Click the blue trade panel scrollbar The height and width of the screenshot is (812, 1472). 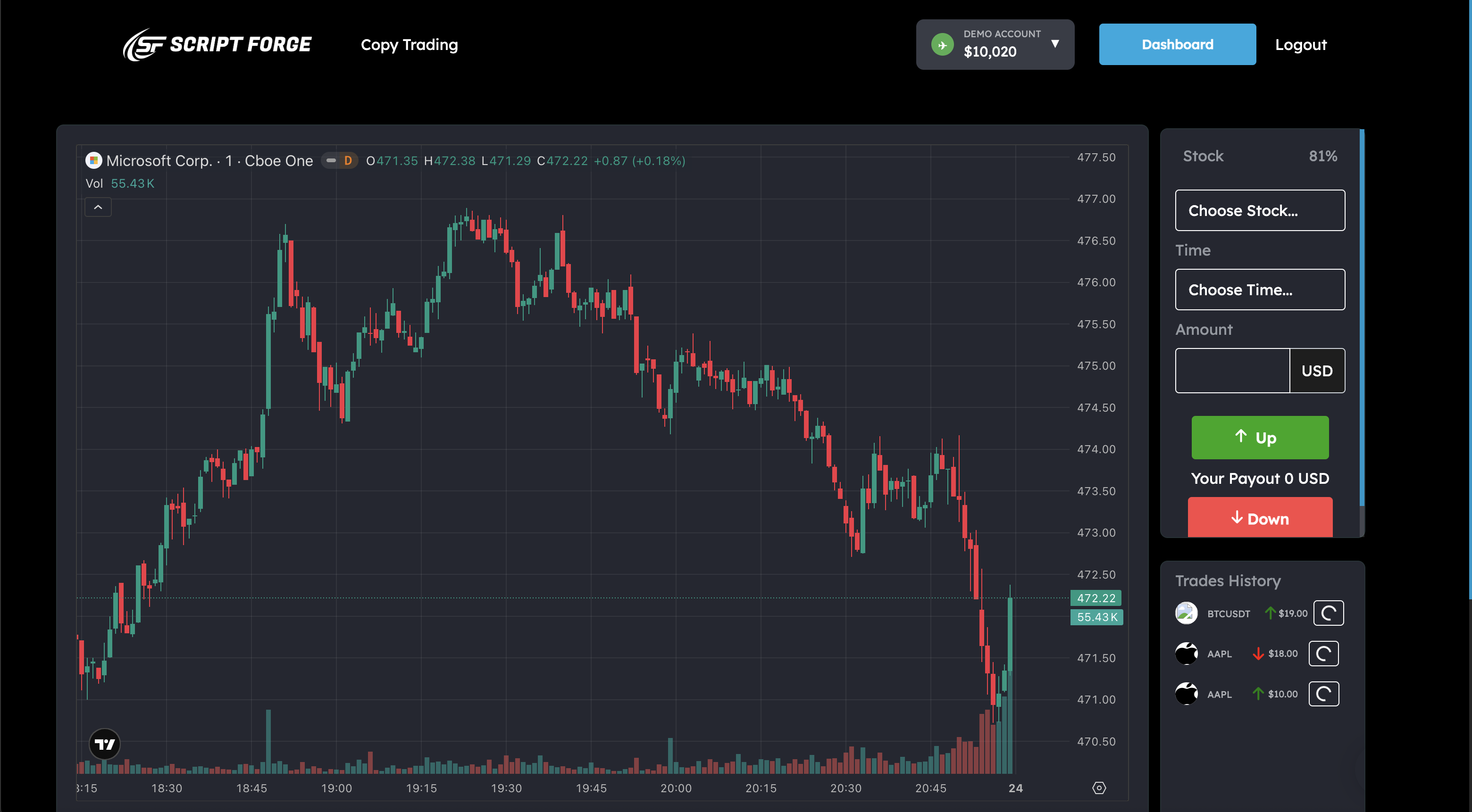[1362, 317]
